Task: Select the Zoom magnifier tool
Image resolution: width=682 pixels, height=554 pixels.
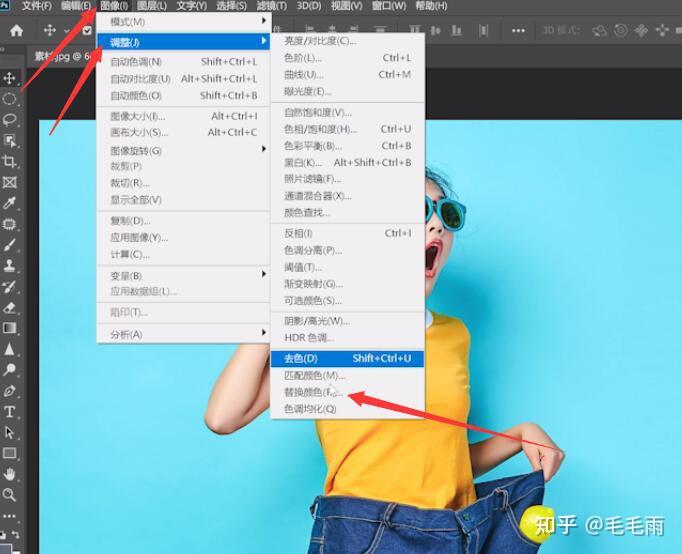Action: [10, 494]
